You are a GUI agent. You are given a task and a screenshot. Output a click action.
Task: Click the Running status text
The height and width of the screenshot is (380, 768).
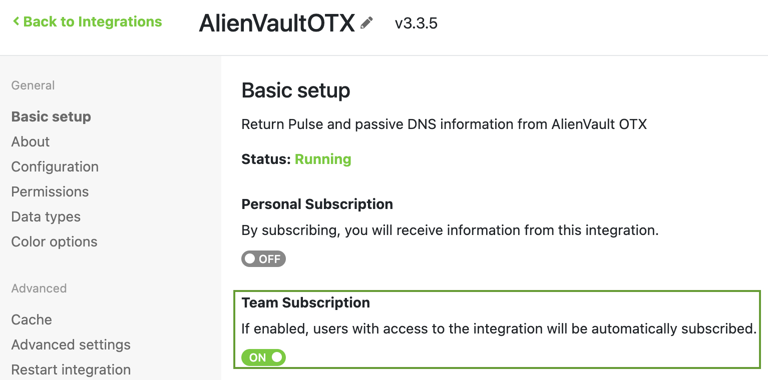[323, 159]
